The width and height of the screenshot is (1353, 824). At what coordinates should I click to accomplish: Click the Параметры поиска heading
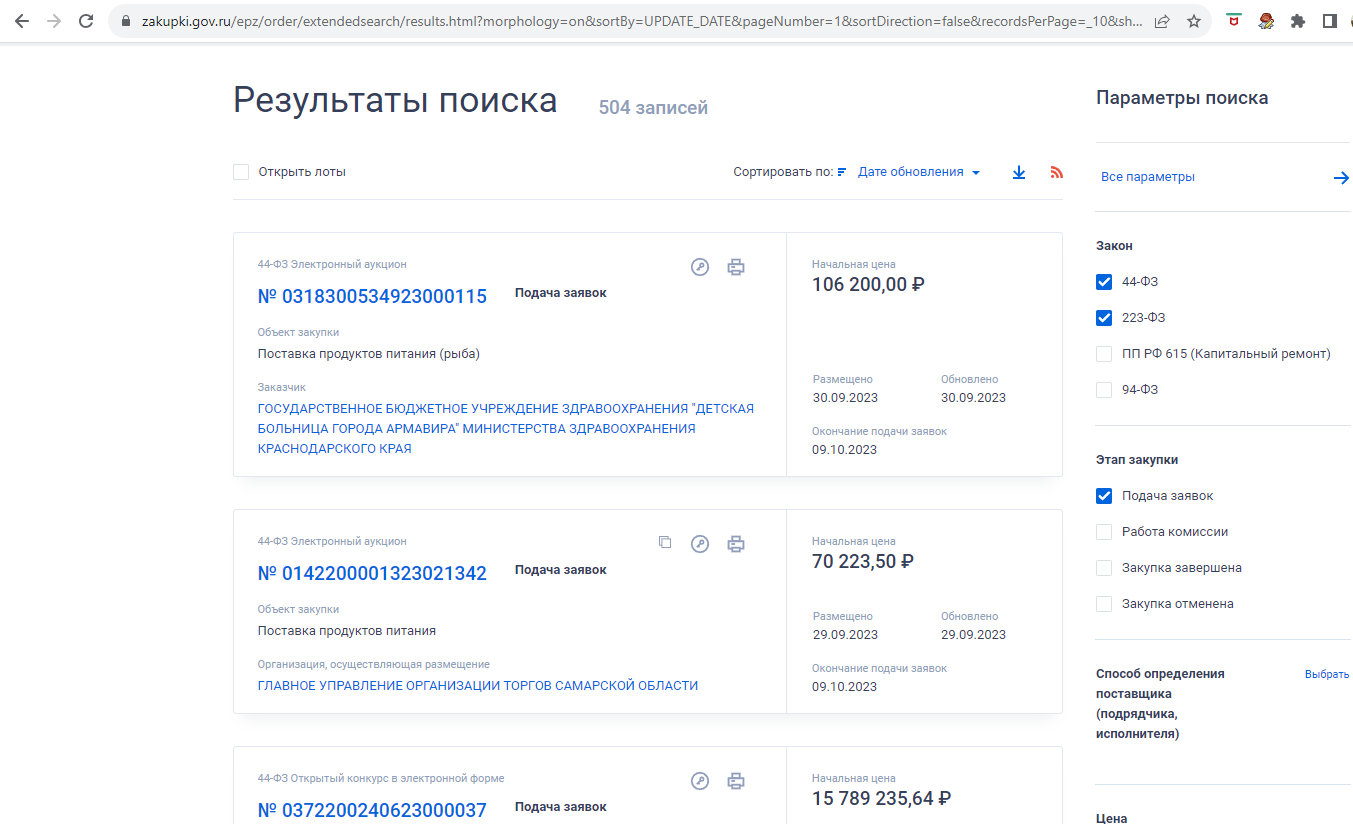[1182, 98]
